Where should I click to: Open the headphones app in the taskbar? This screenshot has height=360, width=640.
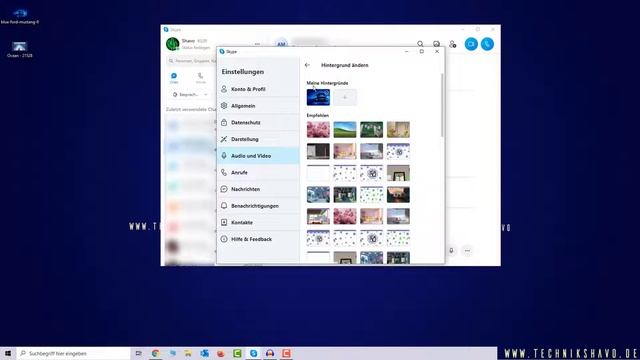[x=270, y=353]
